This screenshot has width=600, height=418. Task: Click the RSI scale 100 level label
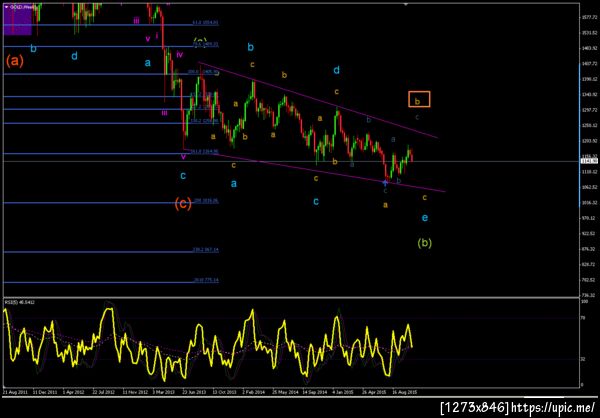584,302
